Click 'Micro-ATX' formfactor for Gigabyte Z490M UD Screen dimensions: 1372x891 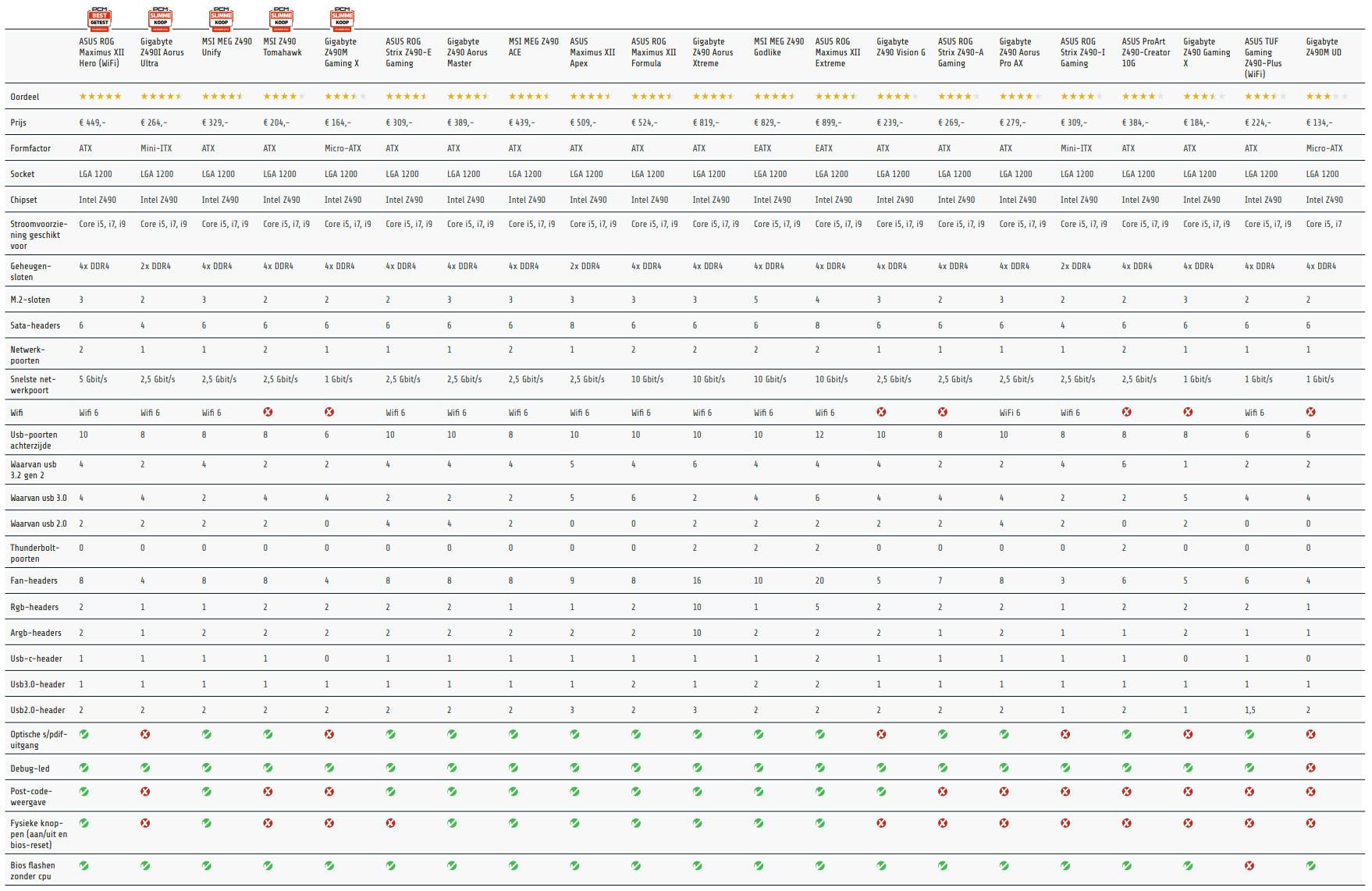click(1324, 148)
